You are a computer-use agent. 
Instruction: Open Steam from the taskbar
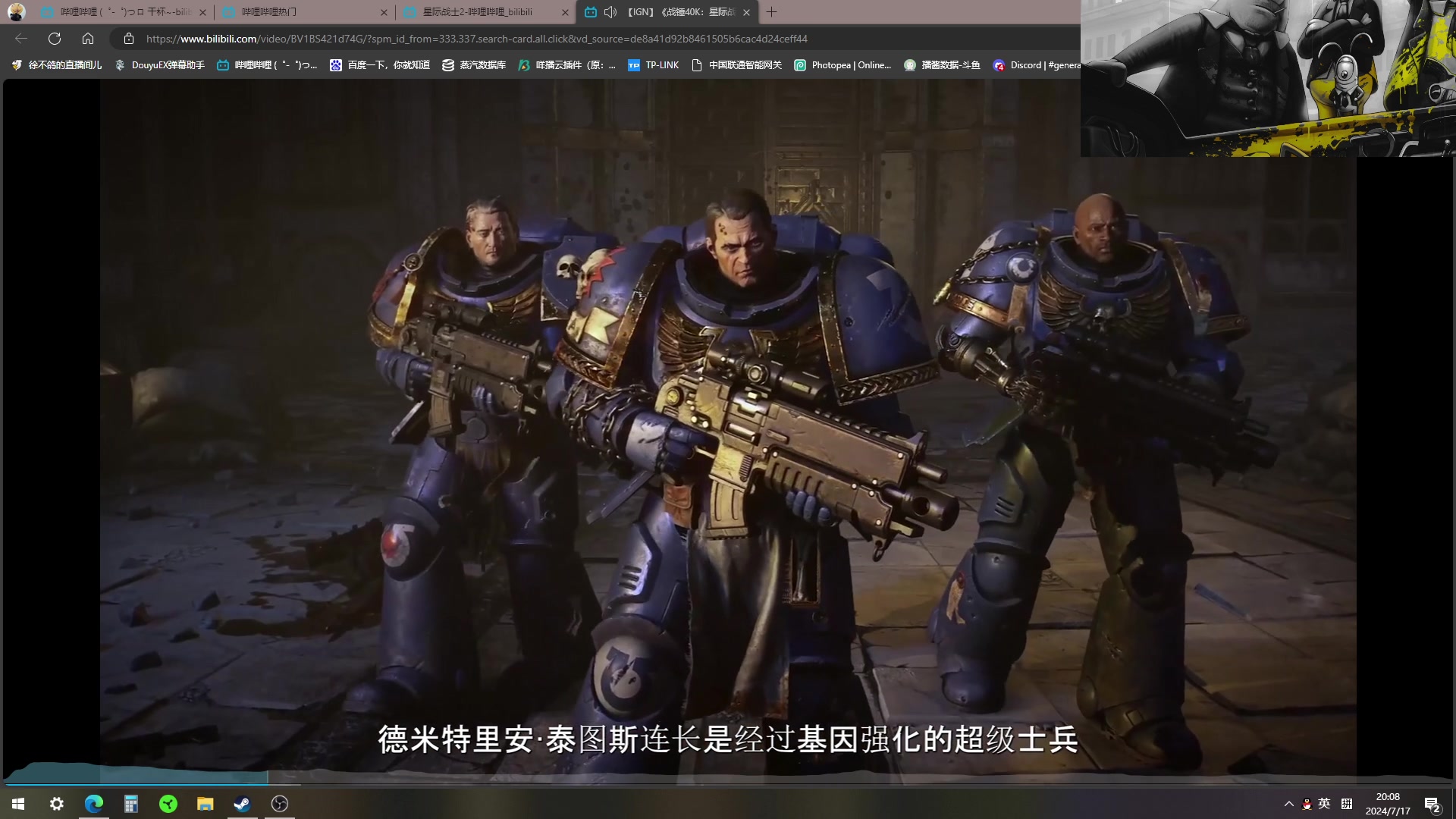(243, 804)
